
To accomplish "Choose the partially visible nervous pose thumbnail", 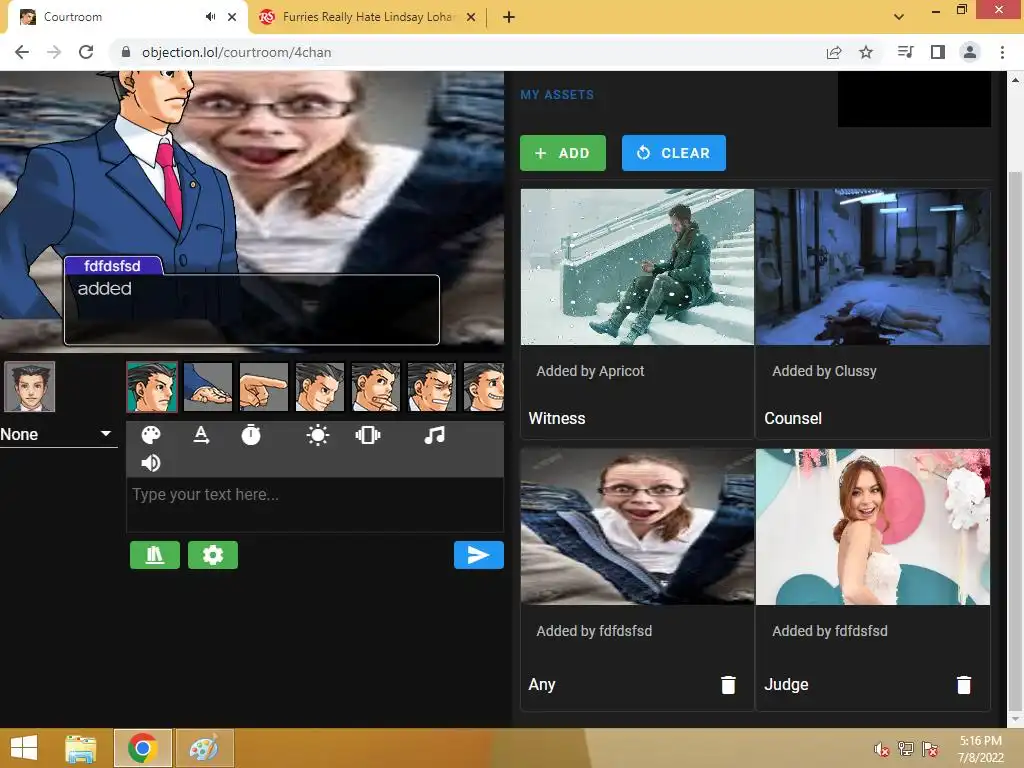I will (484, 387).
